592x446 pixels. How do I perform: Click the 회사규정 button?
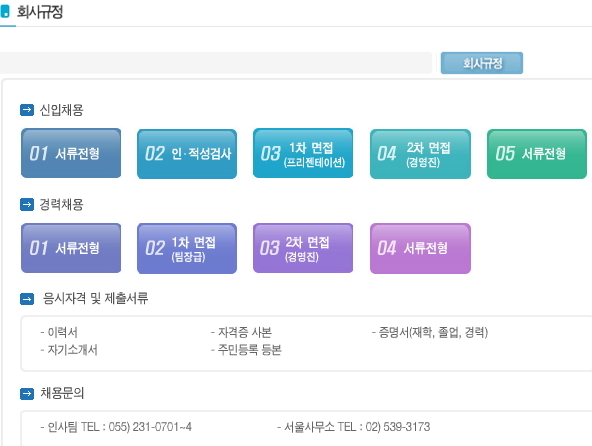(482, 63)
